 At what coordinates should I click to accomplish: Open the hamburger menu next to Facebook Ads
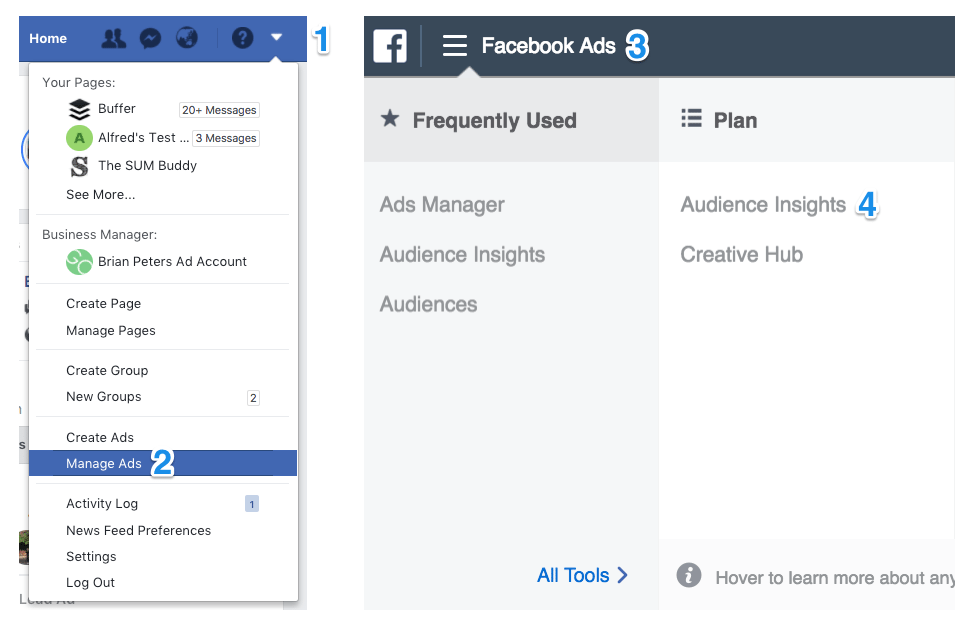click(x=455, y=45)
